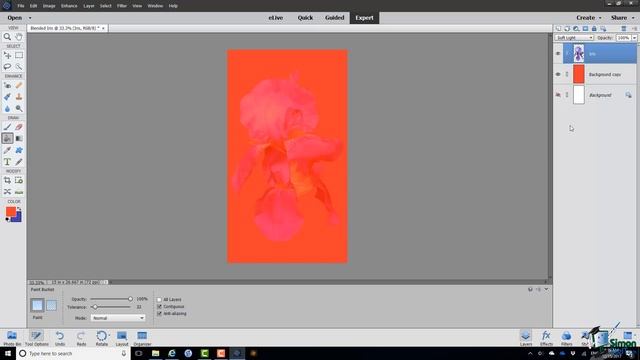The height and width of the screenshot is (360, 640).
Task: Choose Paint fill option in Paint Bucket
Action: pos(37,305)
